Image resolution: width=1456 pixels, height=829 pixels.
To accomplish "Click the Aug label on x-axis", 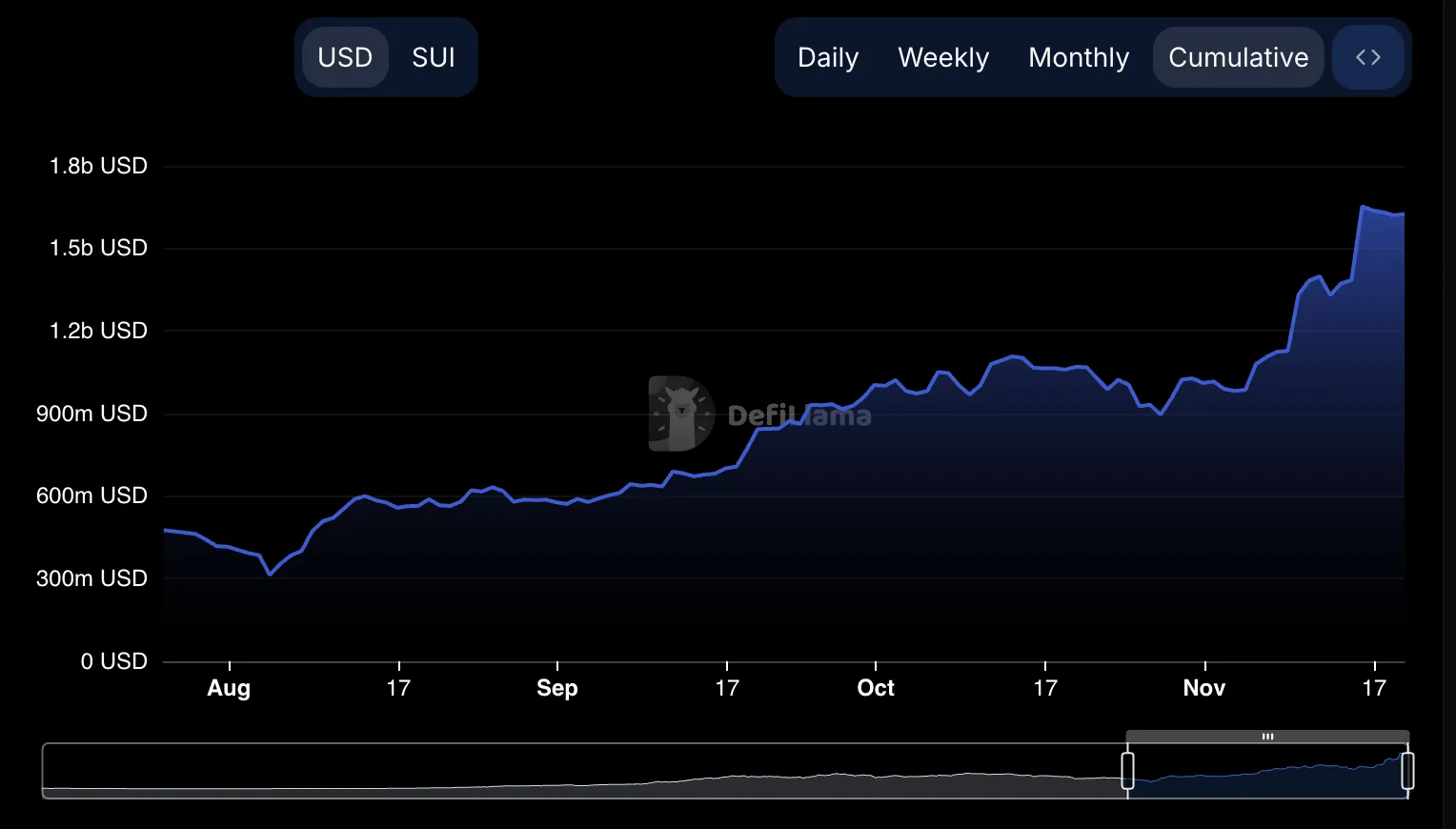I will 229,688.
